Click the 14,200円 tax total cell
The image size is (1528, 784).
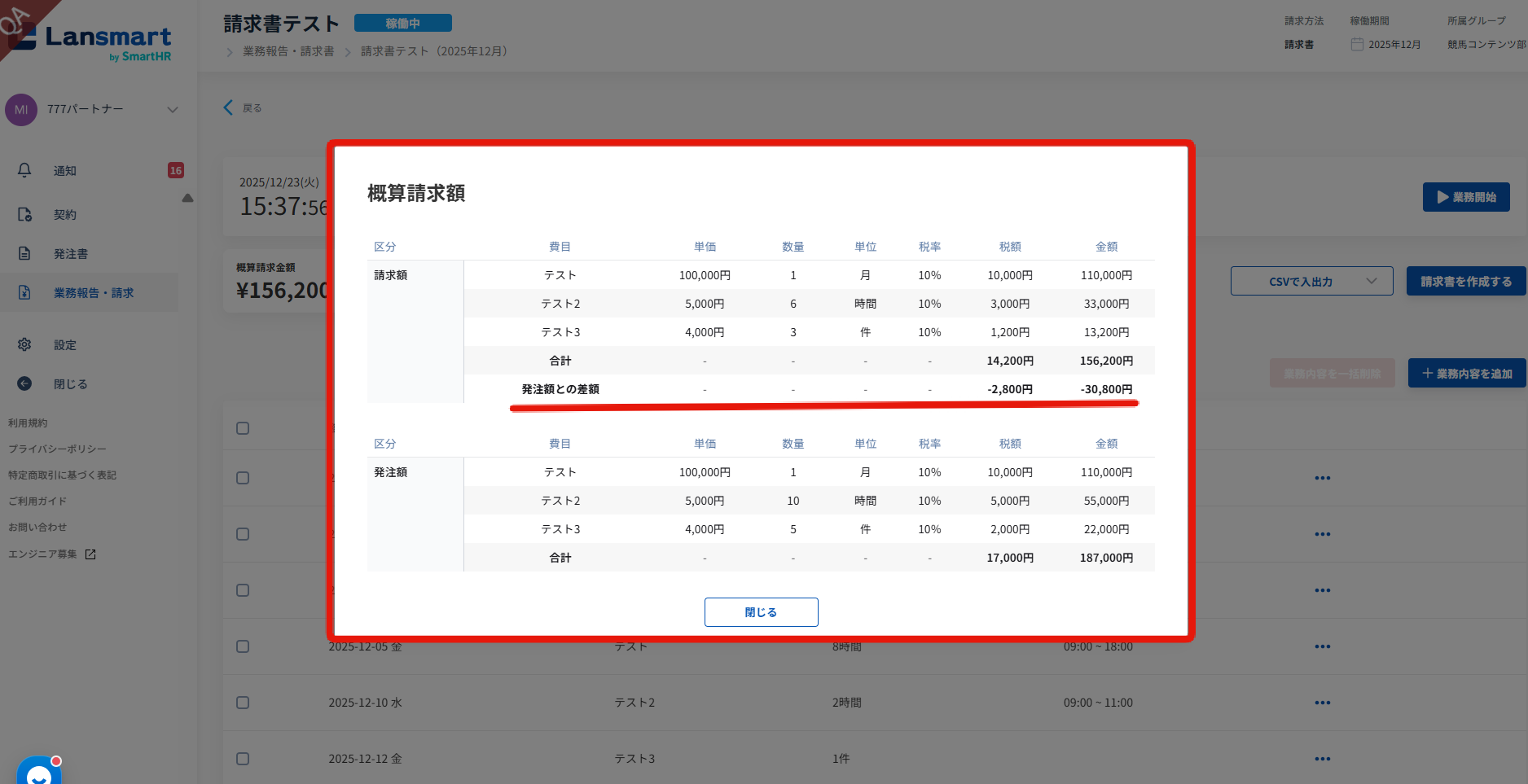point(1010,361)
